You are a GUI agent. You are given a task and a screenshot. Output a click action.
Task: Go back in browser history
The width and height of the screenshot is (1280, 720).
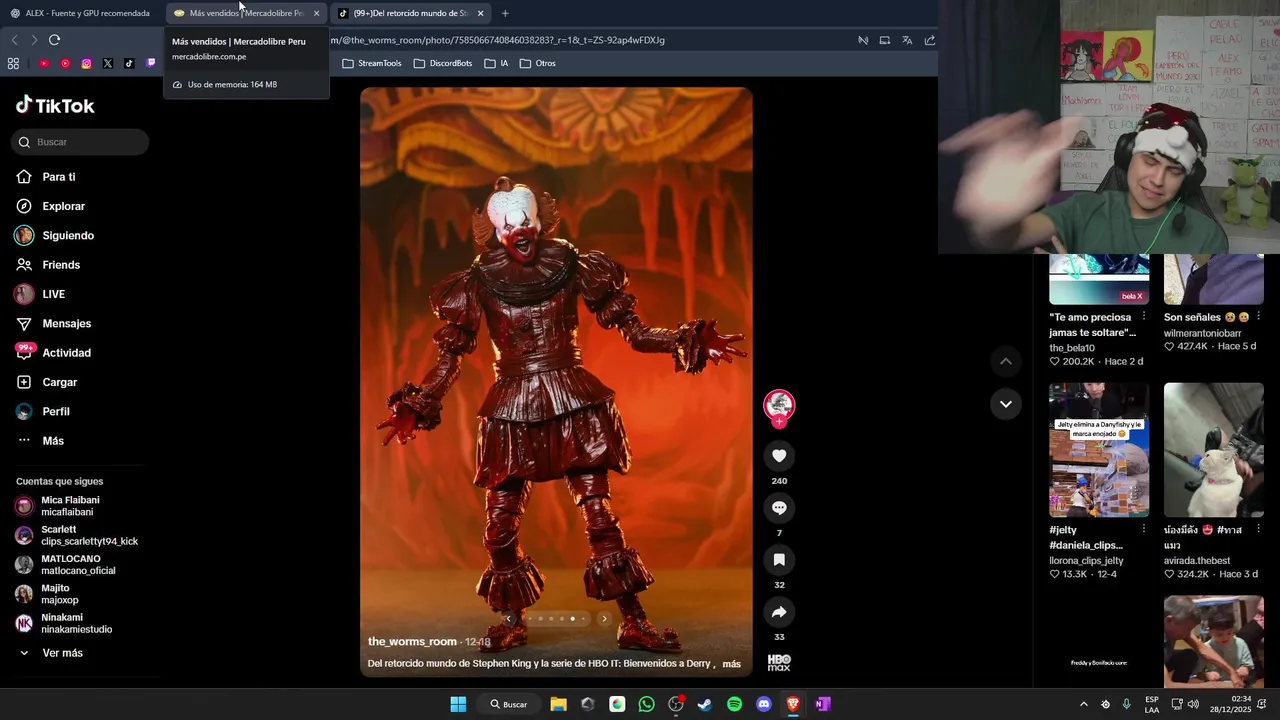[x=14, y=40]
